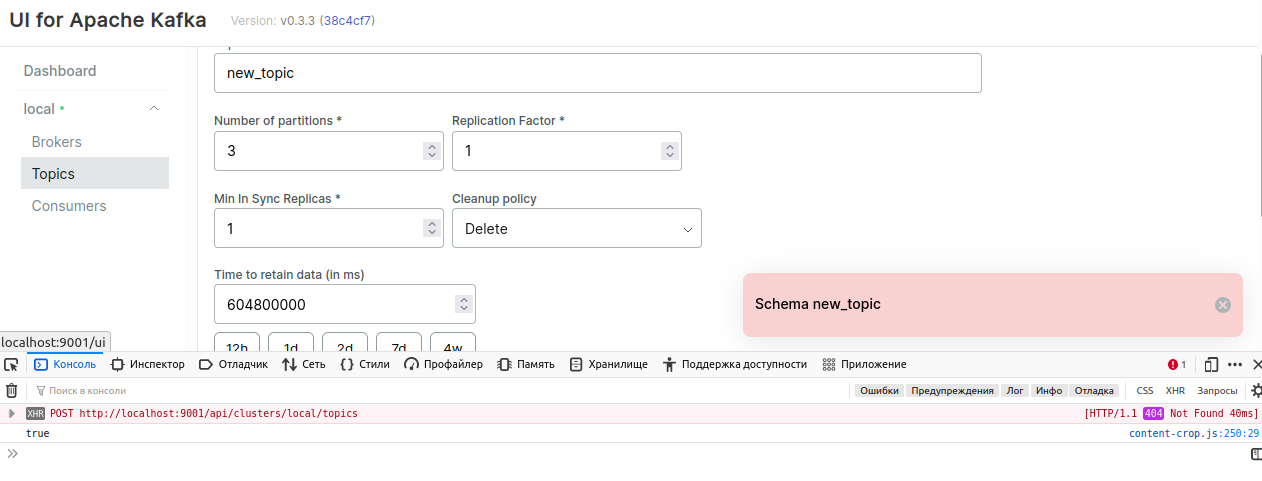Open the Консоль tab
Viewport: 1262px width, 481px height.
[x=65, y=364]
